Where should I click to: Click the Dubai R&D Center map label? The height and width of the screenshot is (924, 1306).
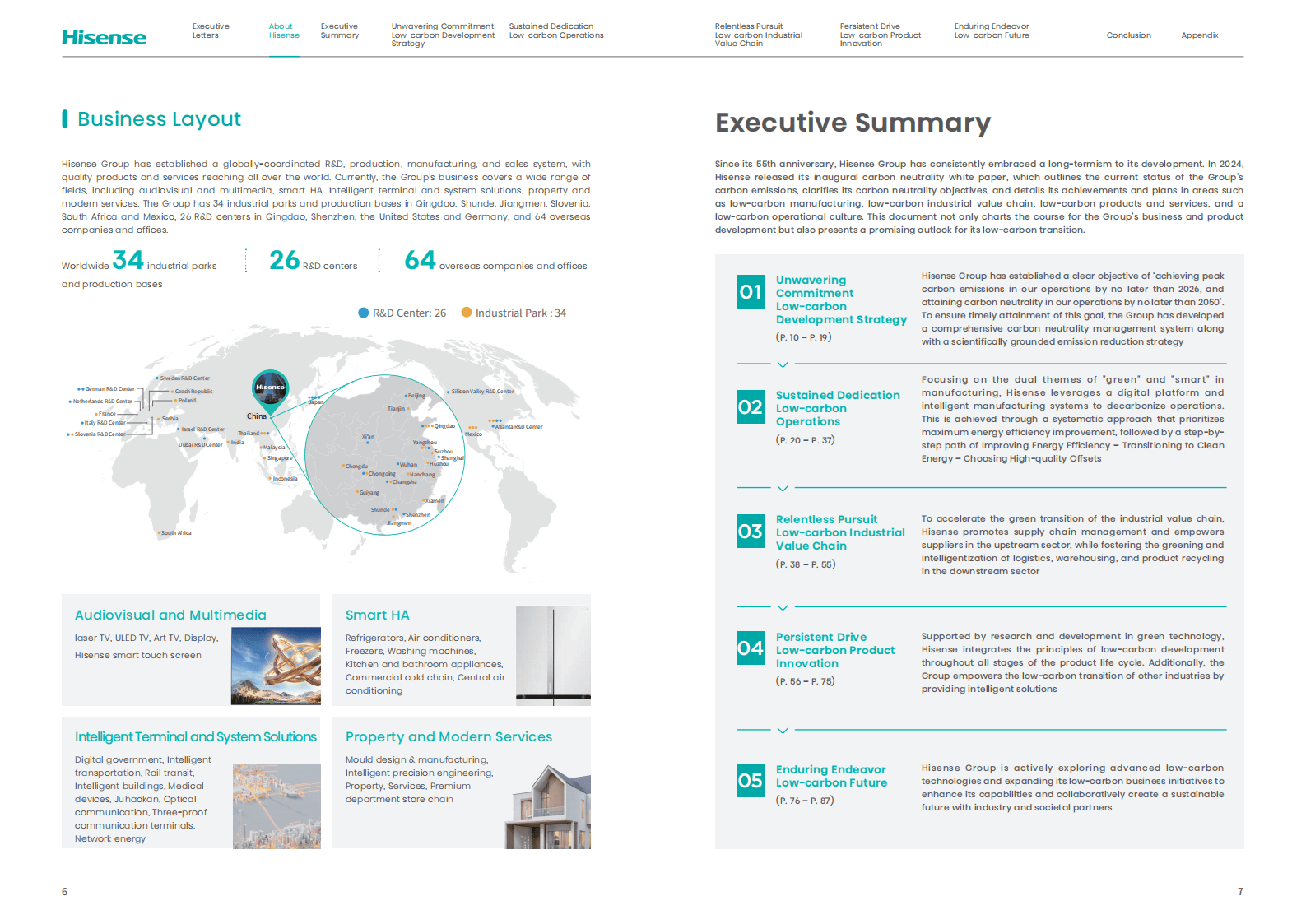point(200,445)
